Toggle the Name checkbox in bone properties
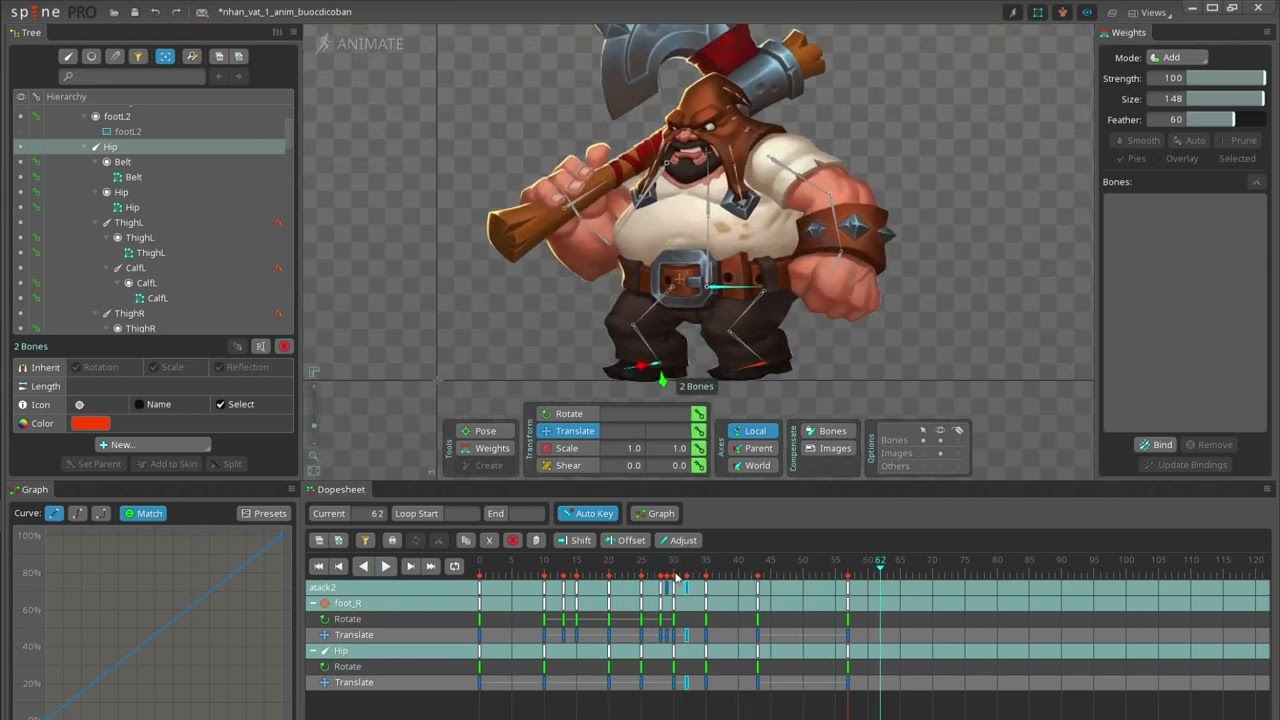1280x720 pixels. point(153,405)
